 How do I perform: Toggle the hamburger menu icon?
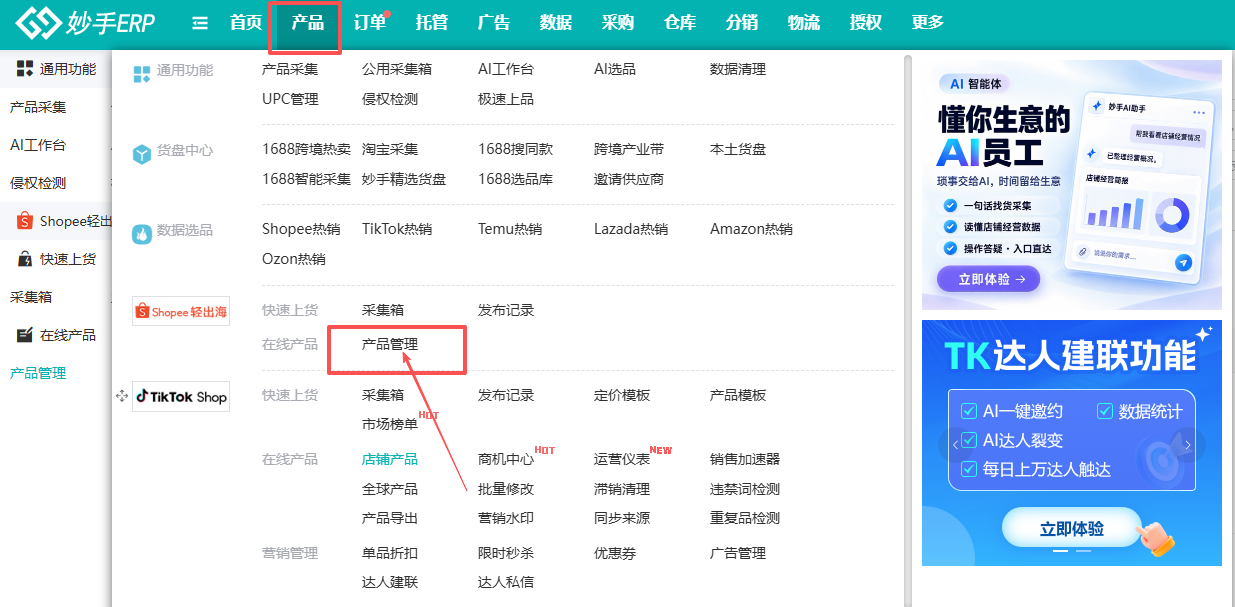[200, 23]
